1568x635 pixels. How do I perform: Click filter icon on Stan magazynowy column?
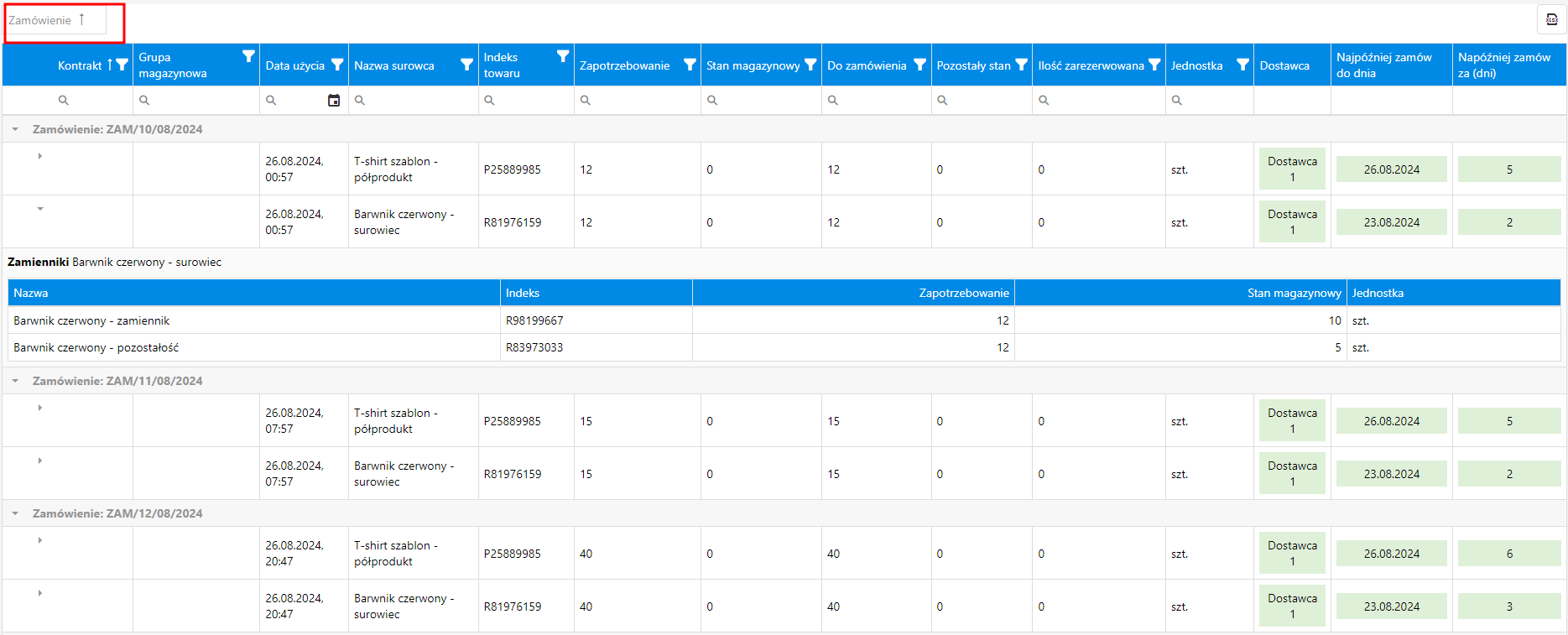[810, 65]
